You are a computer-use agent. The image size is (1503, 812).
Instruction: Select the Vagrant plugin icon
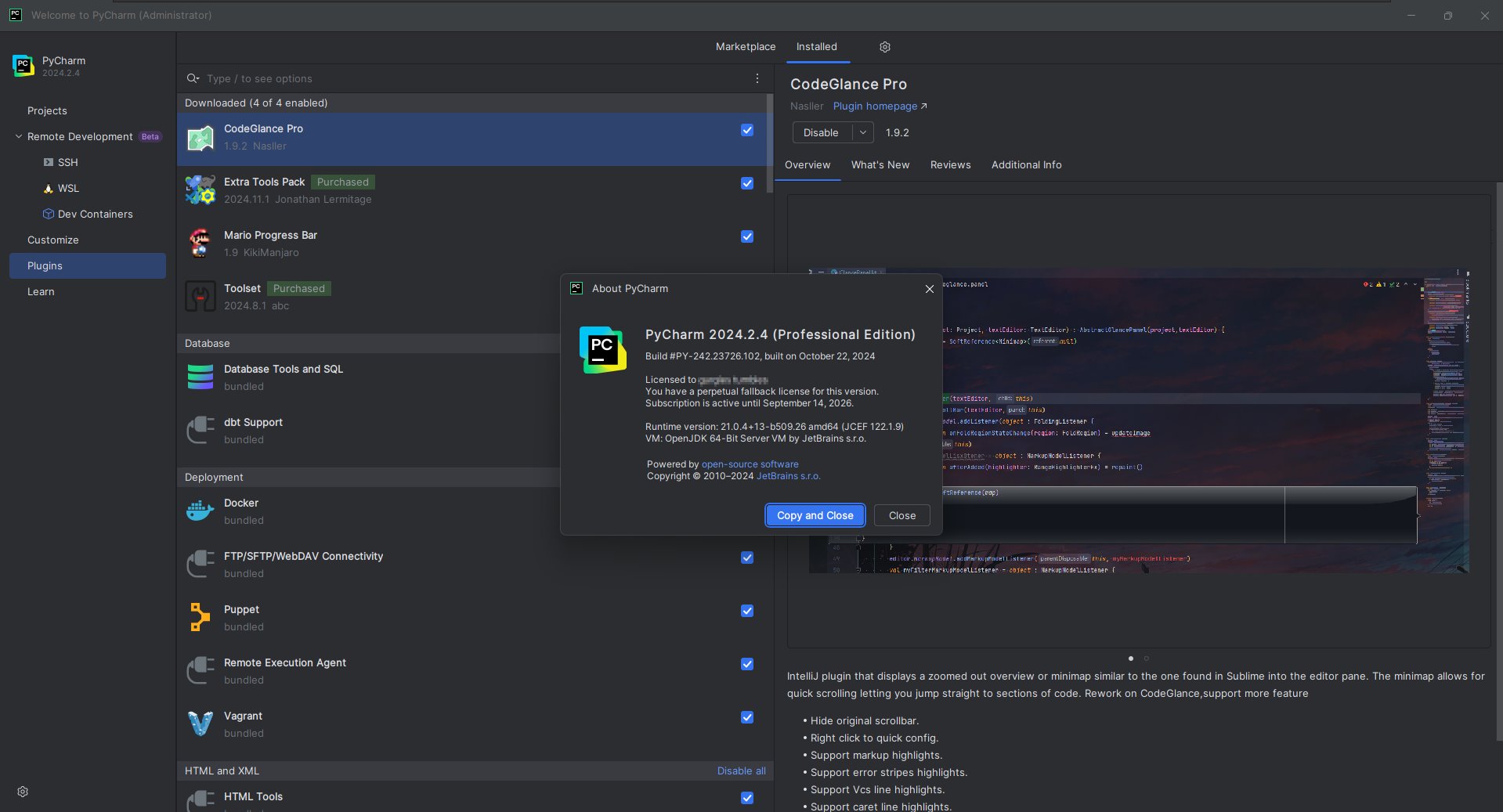click(201, 724)
